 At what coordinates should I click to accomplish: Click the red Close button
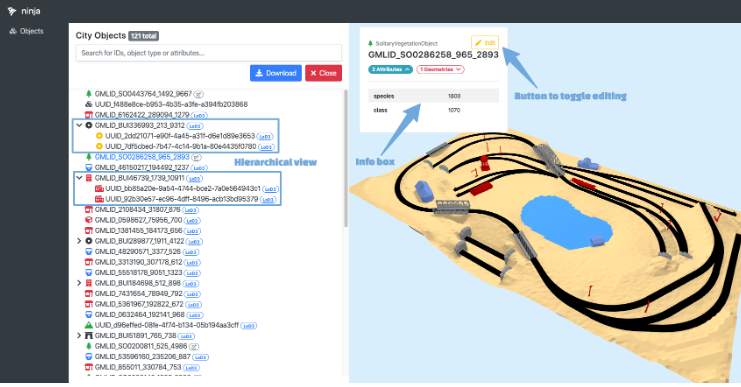(323, 73)
